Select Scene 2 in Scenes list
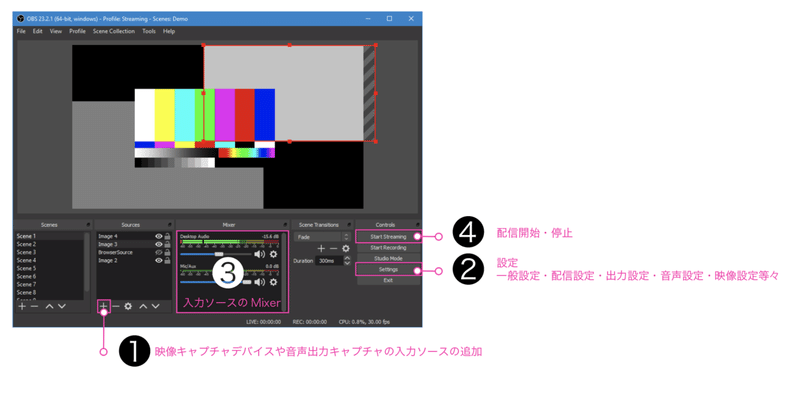The width and height of the screenshot is (800, 401). [49, 244]
